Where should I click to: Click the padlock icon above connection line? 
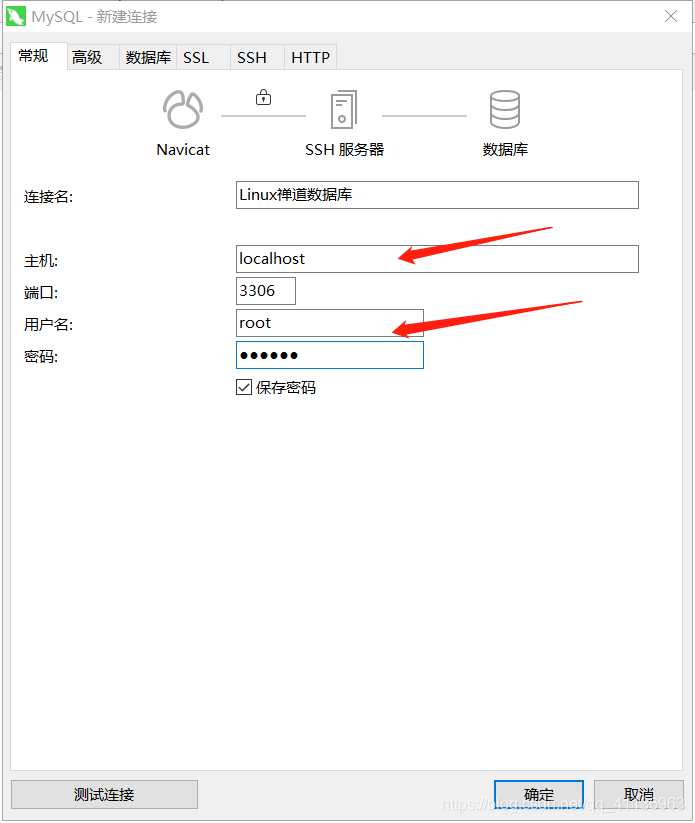click(264, 97)
